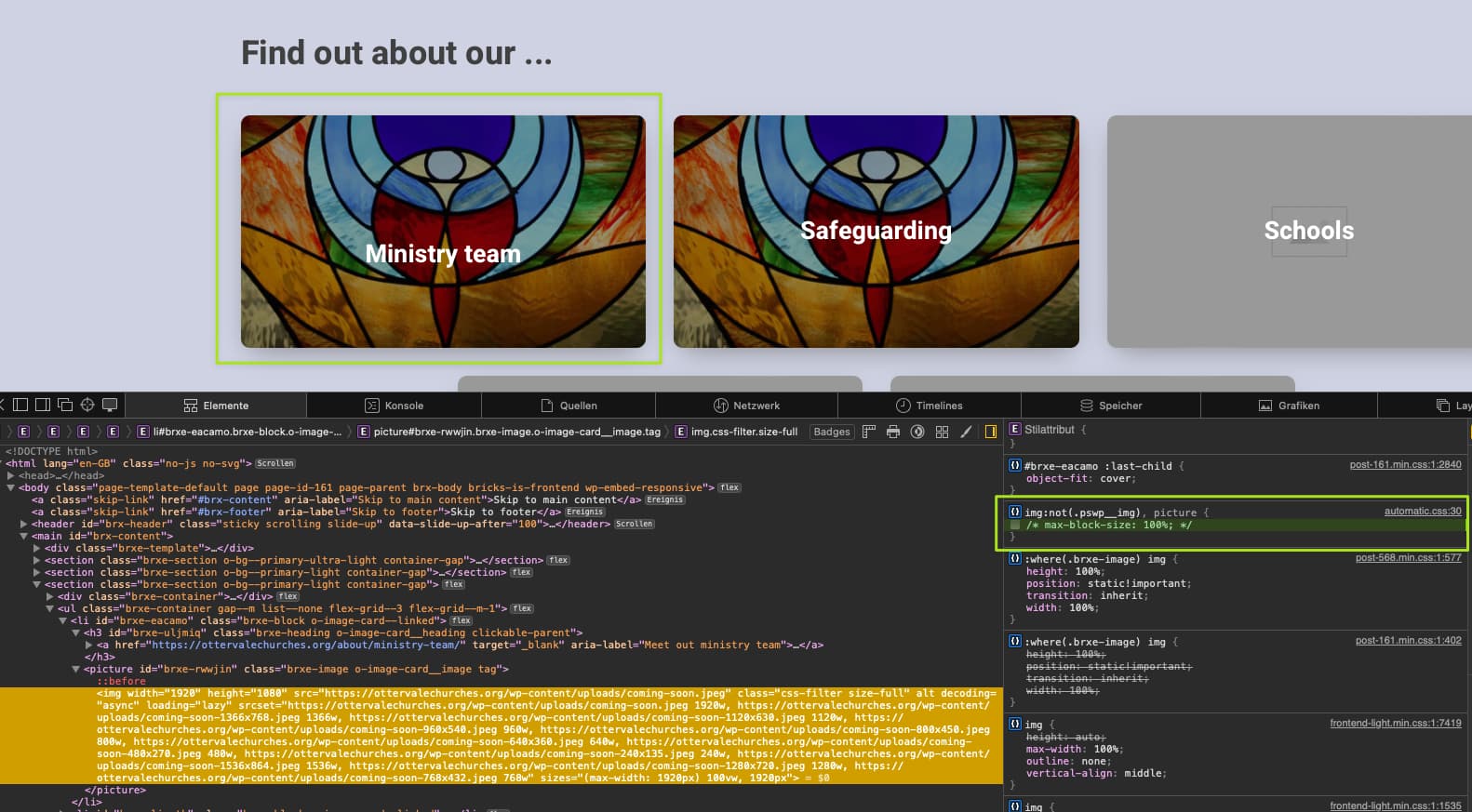The image size is (1472, 812).
Task: Click Ereignis badge on skip to footer link
Action: coord(585,512)
